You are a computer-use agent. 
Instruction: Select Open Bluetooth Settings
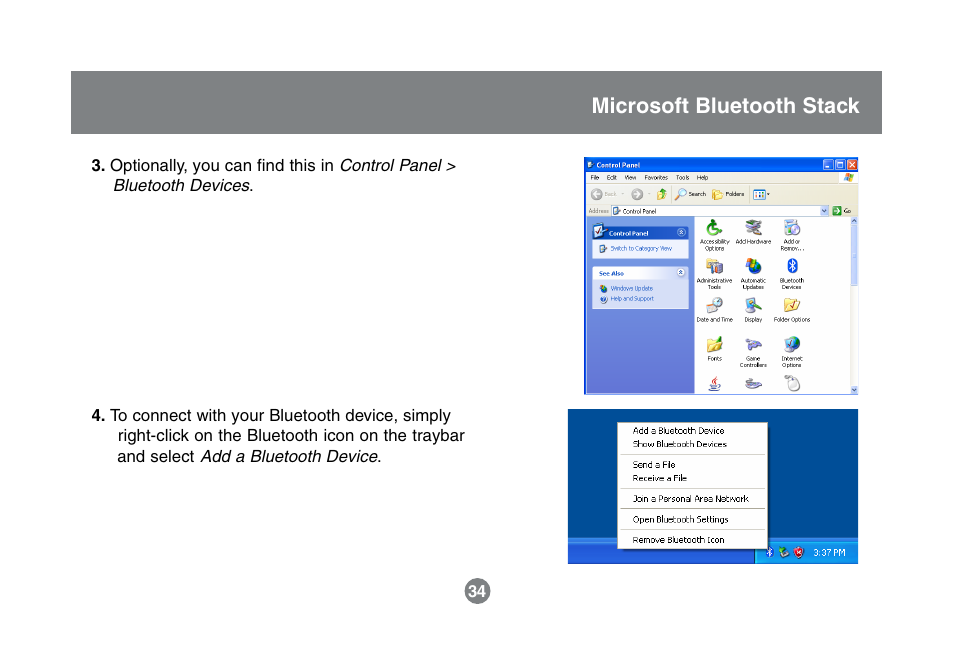(x=680, y=519)
